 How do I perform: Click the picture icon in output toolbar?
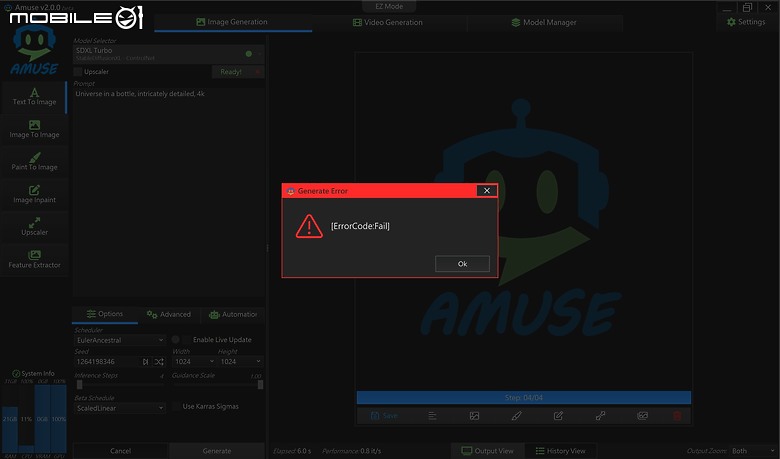(474, 416)
